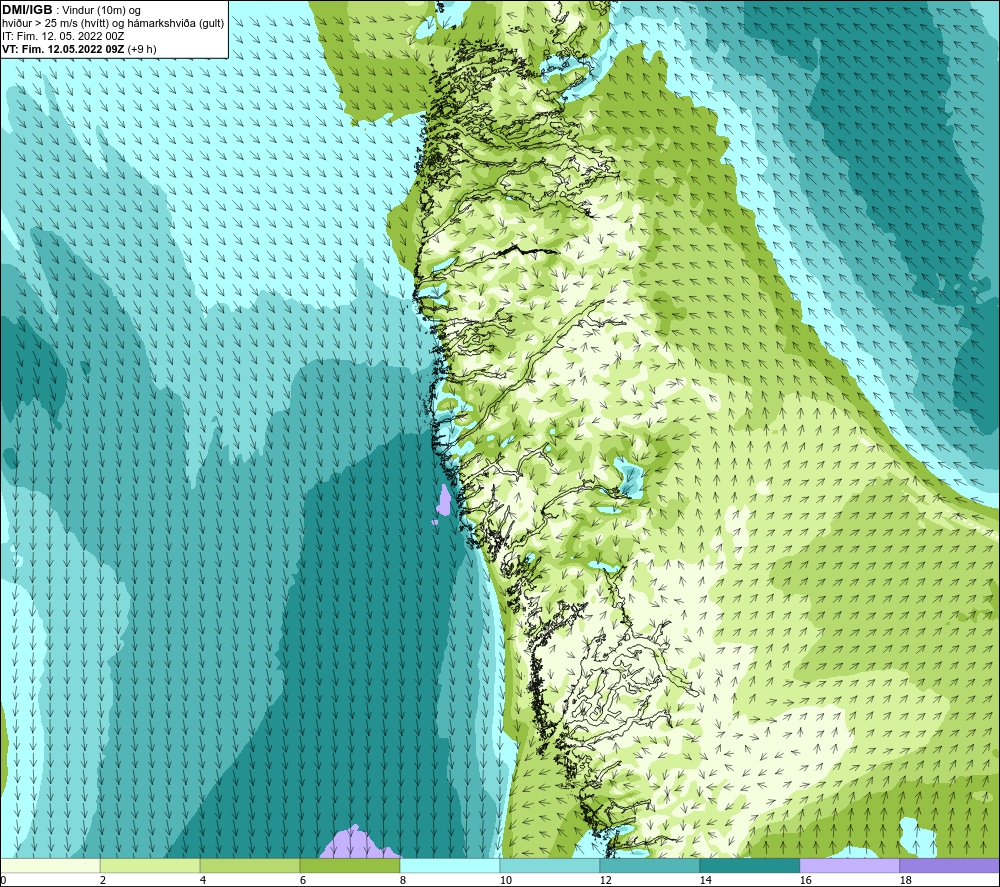The width and height of the screenshot is (1000, 887).
Task: Click the small cyan lake inland on the map
Action: click(631, 478)
